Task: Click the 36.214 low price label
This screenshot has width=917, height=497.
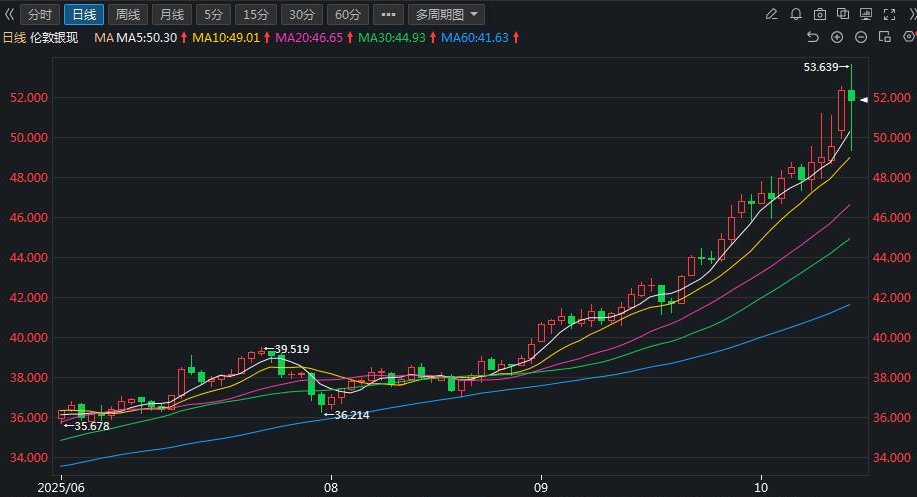Action: coord(351,415)
